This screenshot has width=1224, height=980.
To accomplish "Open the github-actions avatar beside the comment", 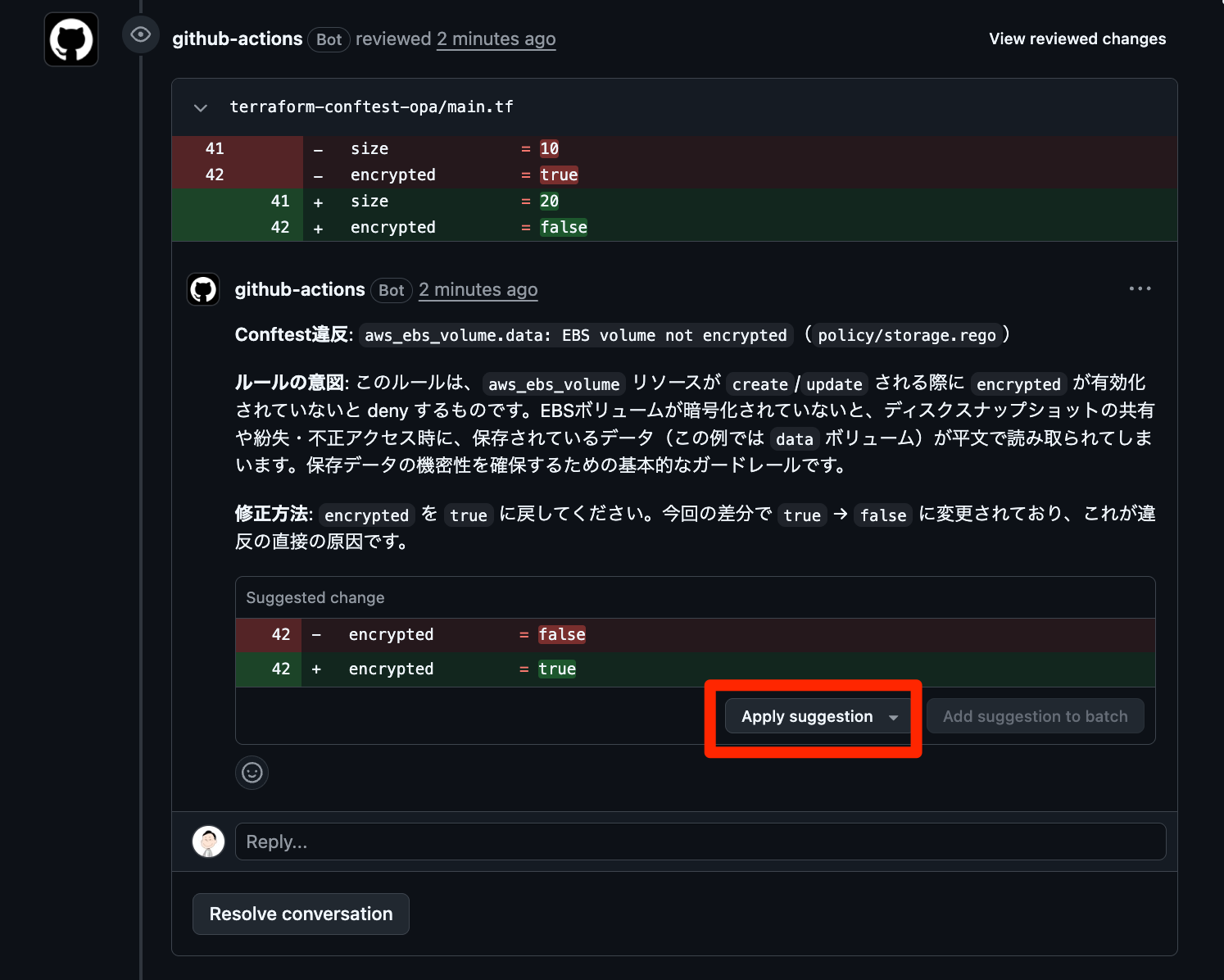I will (x=203, y=289).
